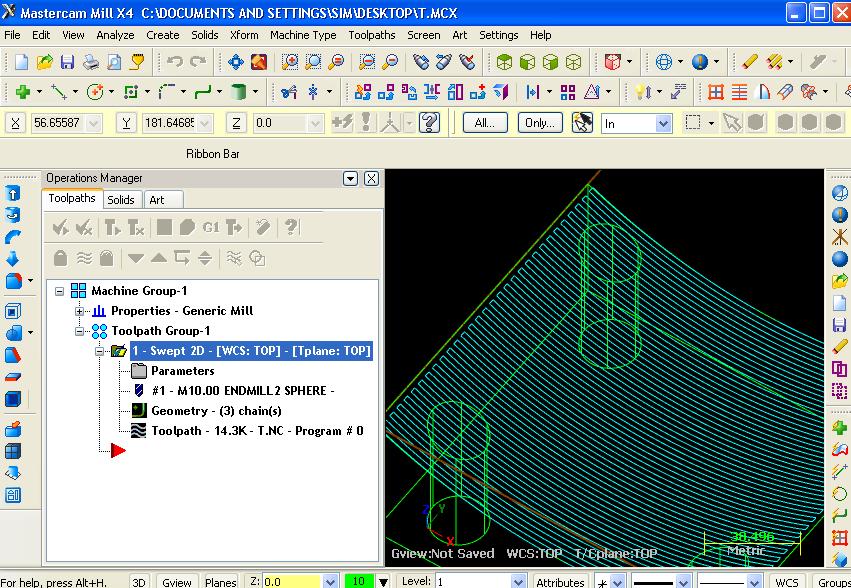Viewport: 851px width, 588px height.
Task: Click the Create point green plus icon
Action: pos(23,92)
